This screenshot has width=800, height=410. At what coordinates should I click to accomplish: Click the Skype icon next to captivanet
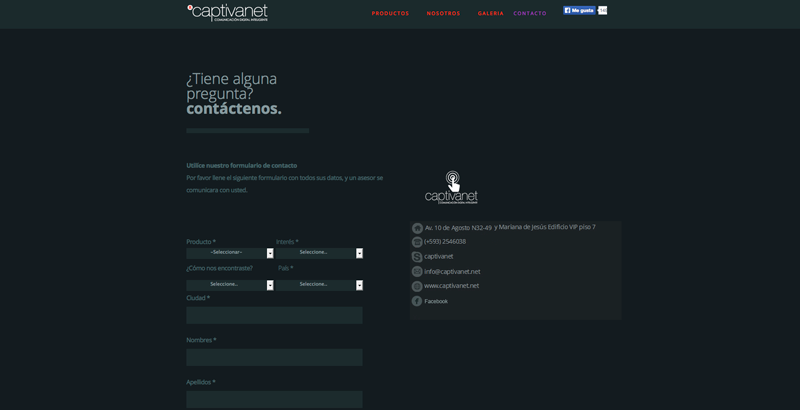[x=417, y=257]
